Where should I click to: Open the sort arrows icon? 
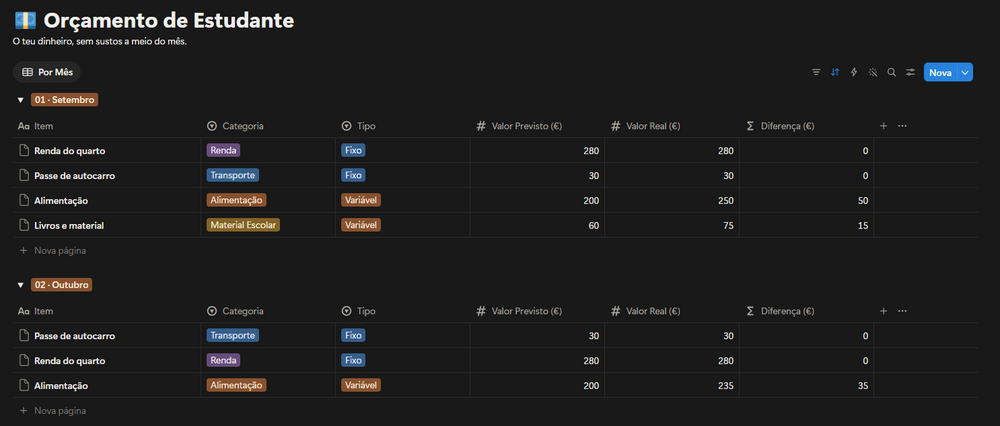tap(835, 73)
